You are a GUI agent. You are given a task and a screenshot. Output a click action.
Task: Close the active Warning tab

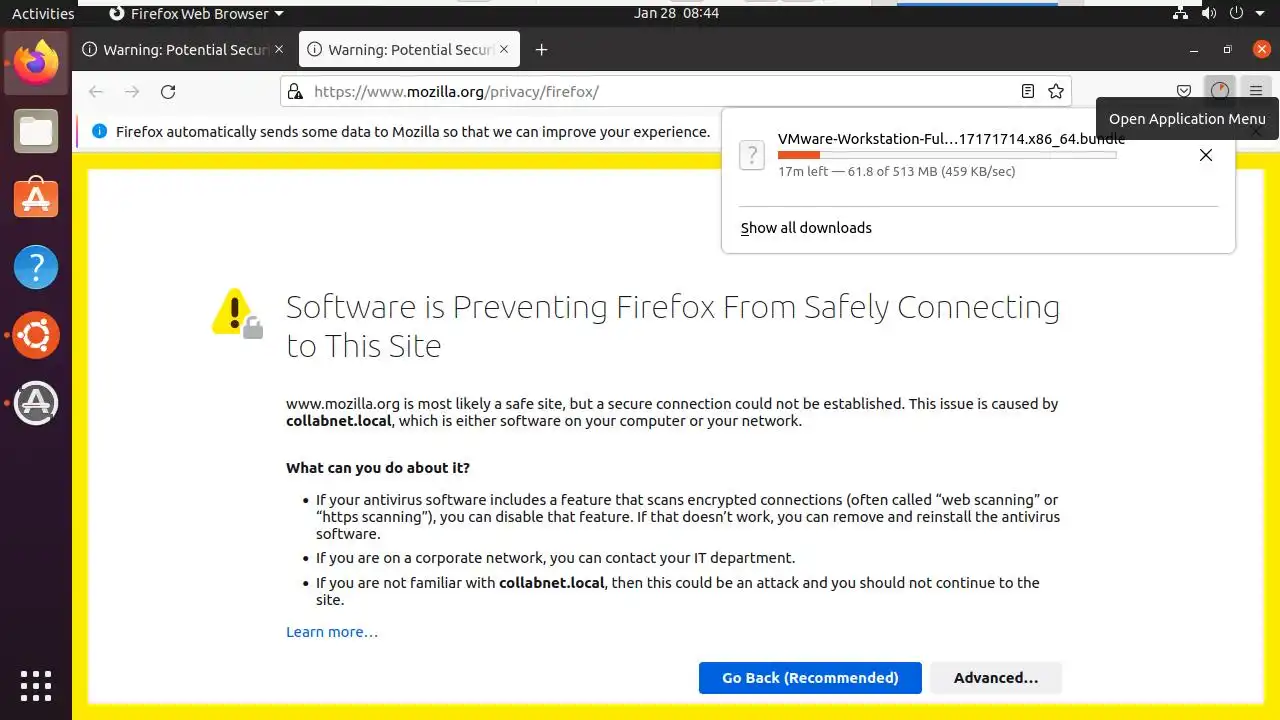(504, 49)
